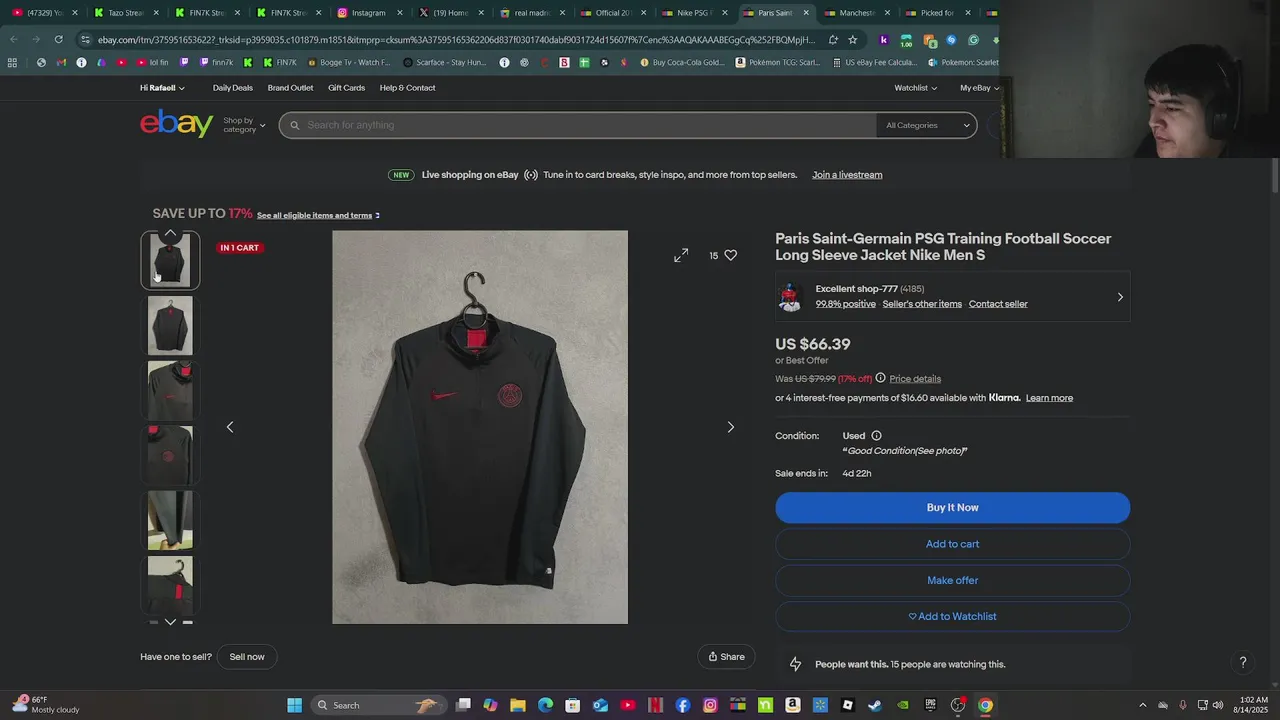This screenshot has width=1280, height=720.
Task: Open Brand Outlet in eBay top menu
Action: [290, 88]
